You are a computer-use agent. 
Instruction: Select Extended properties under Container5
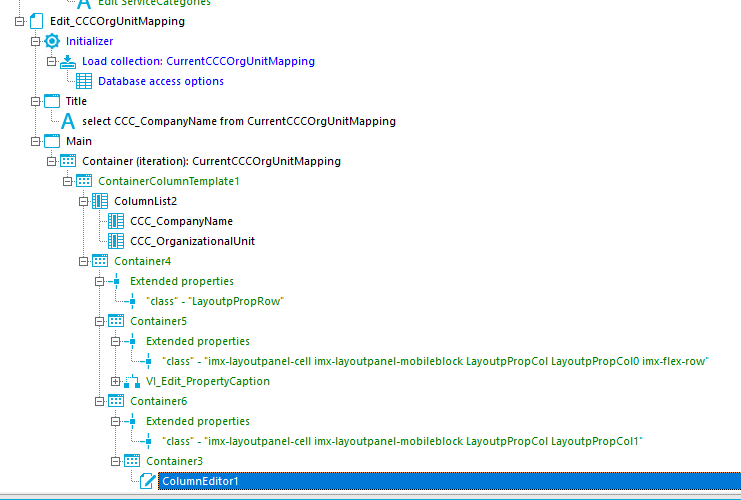(198, 341)
